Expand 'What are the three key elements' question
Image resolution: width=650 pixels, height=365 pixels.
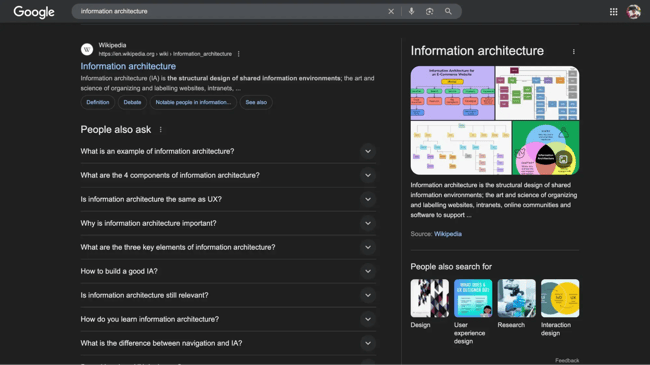228,248
